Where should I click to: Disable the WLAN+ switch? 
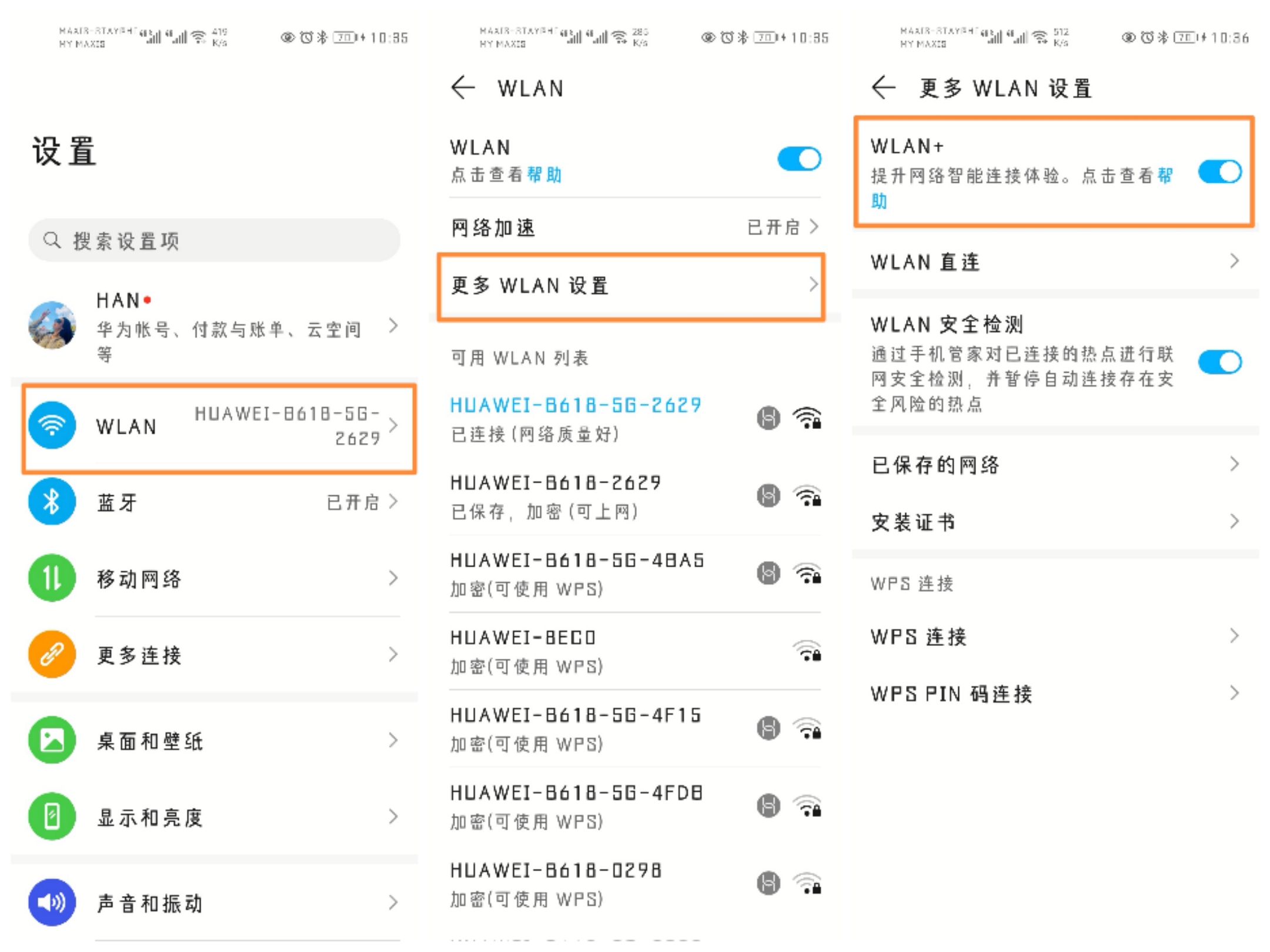coord(1219,172)
